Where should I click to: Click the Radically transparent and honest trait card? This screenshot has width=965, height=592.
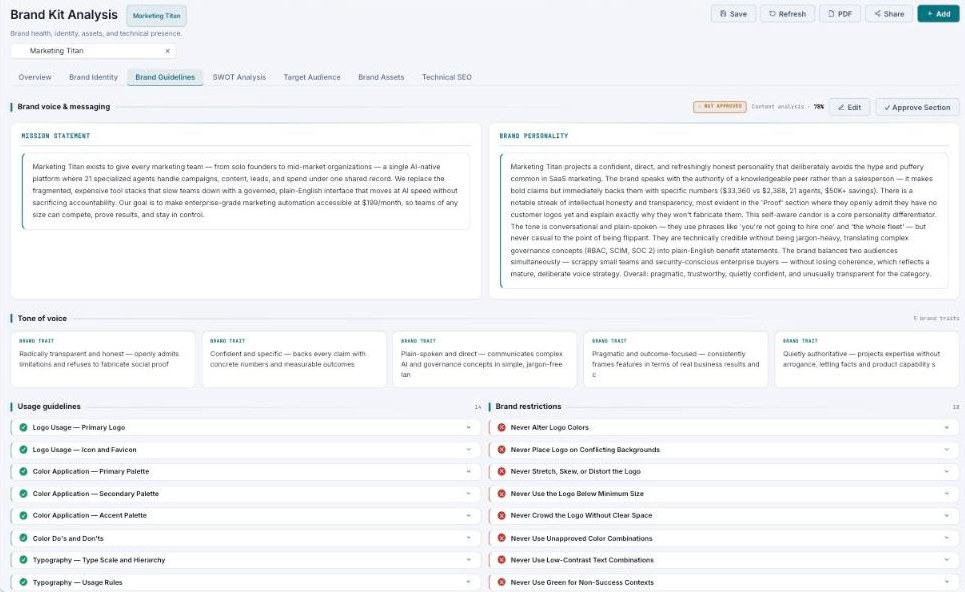103,359
